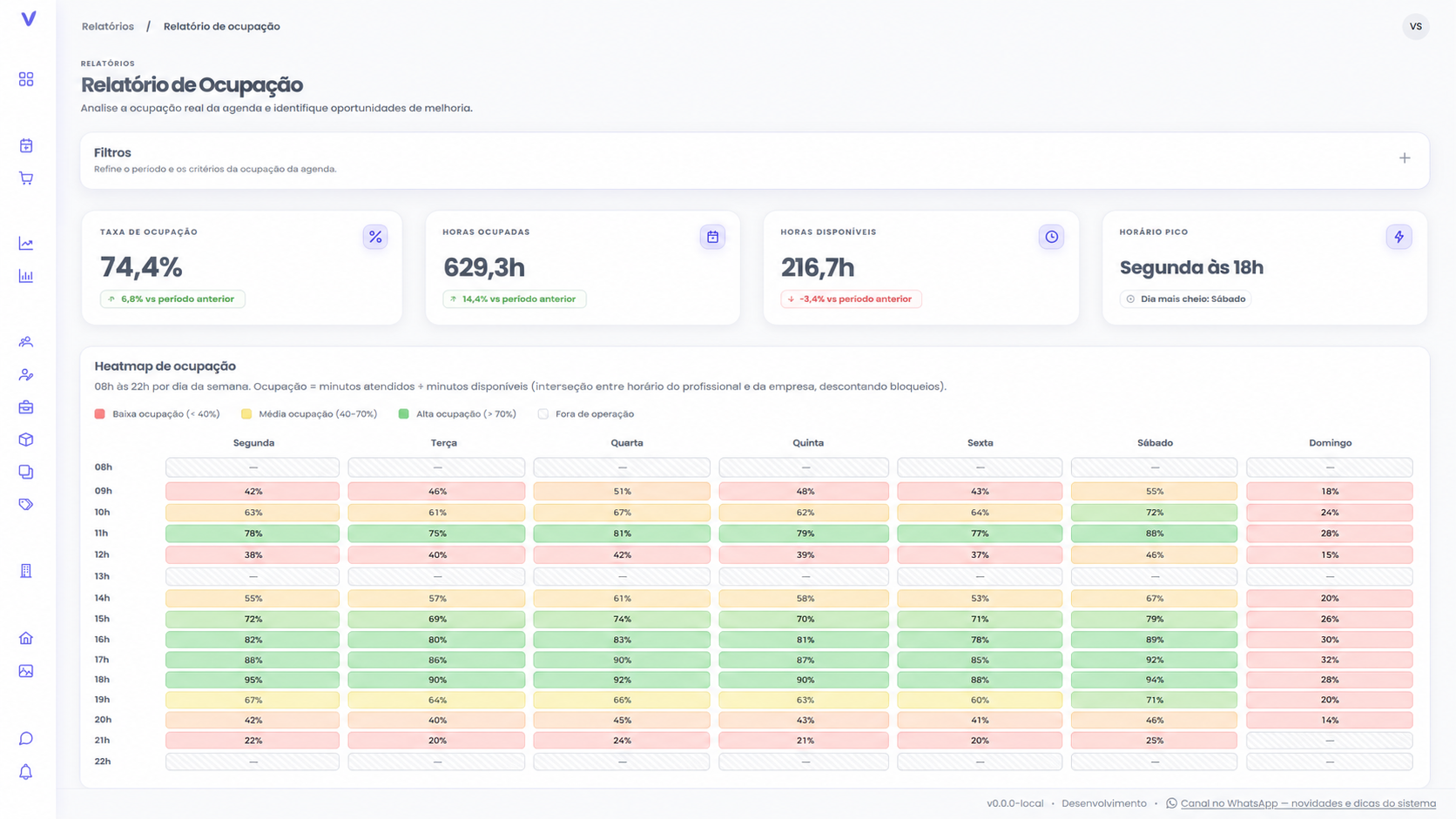This screenshot has height=819, width=1456.
Task: Select the bar chart reports sidebar icon
Action: 26,276
